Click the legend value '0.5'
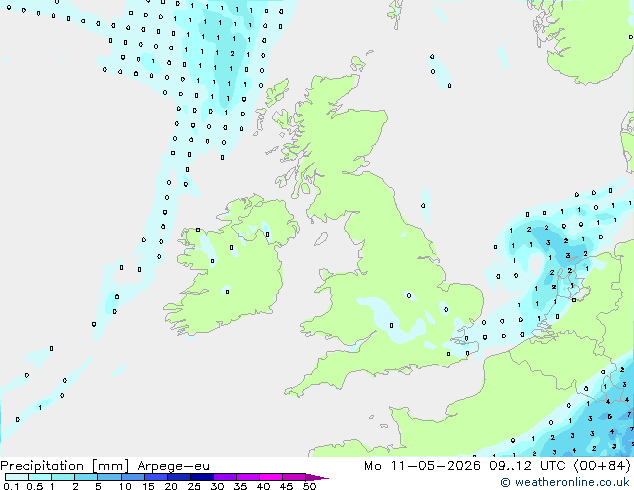 click(34, 486)
